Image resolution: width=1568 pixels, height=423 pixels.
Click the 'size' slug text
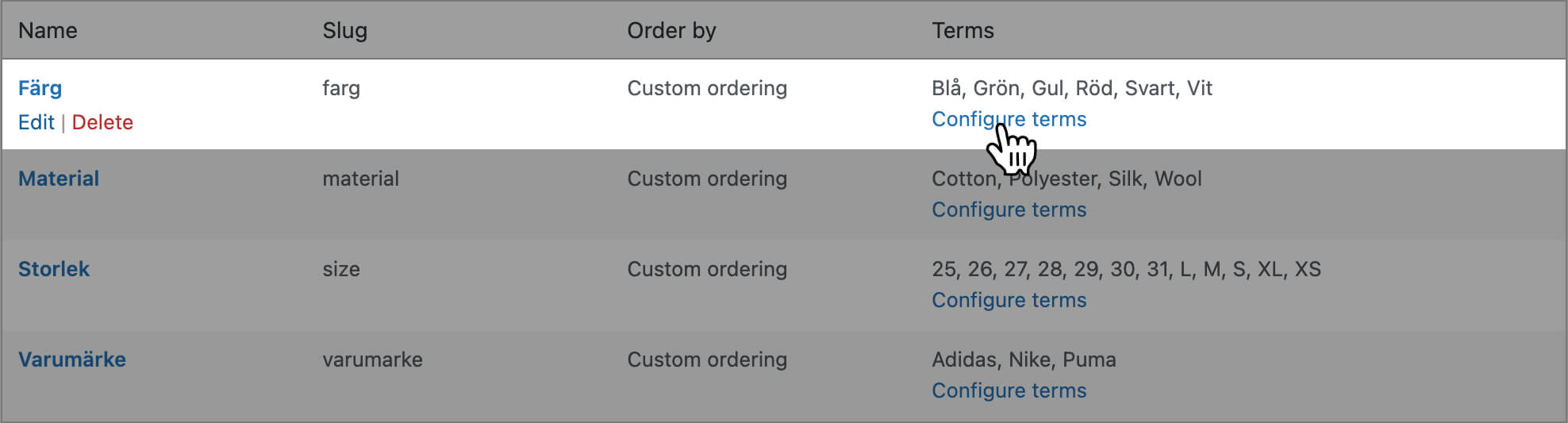[341, 269]
